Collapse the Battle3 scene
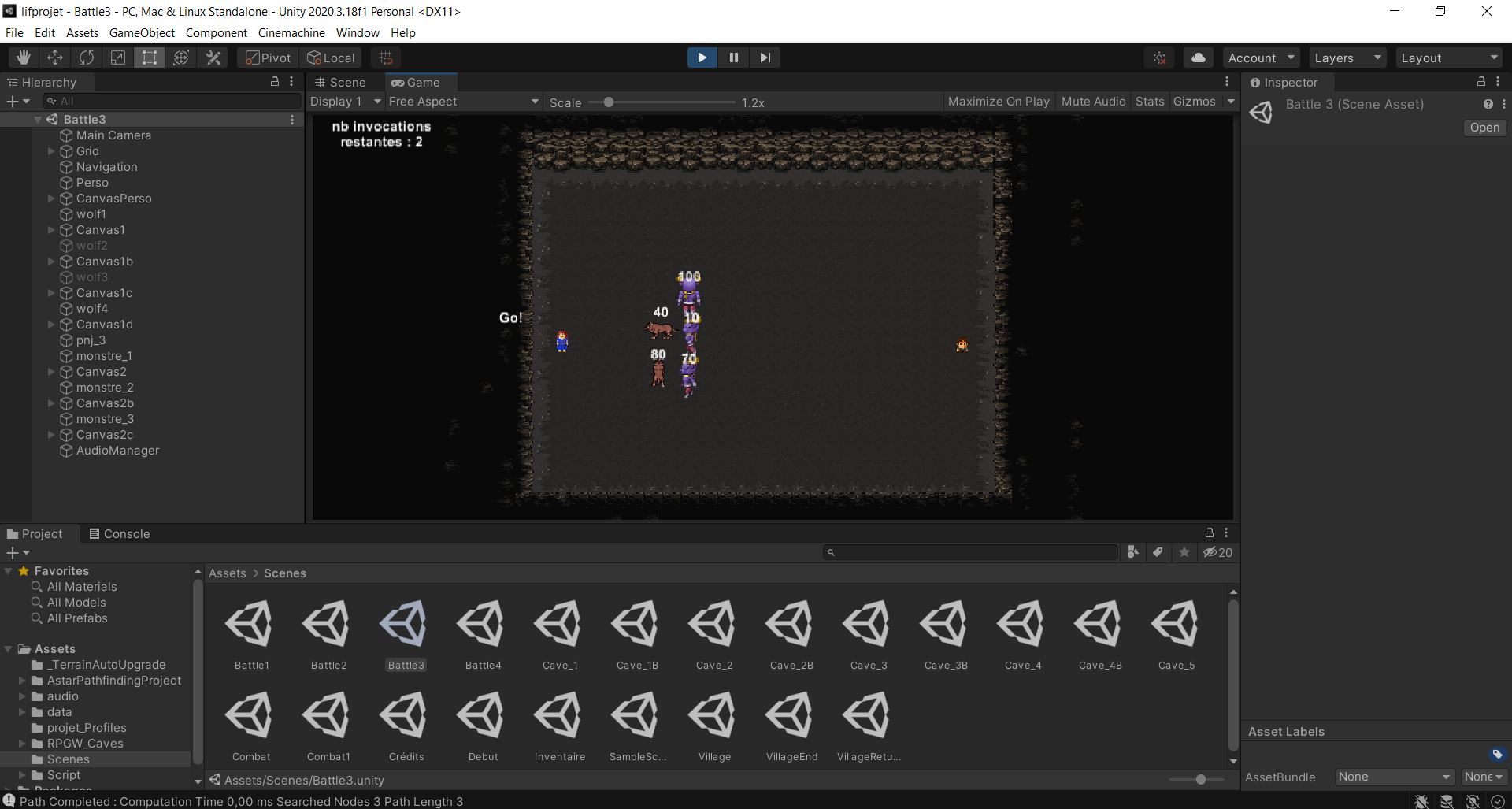This screenshot has height=809, width=1512. (x=37, y=120)
